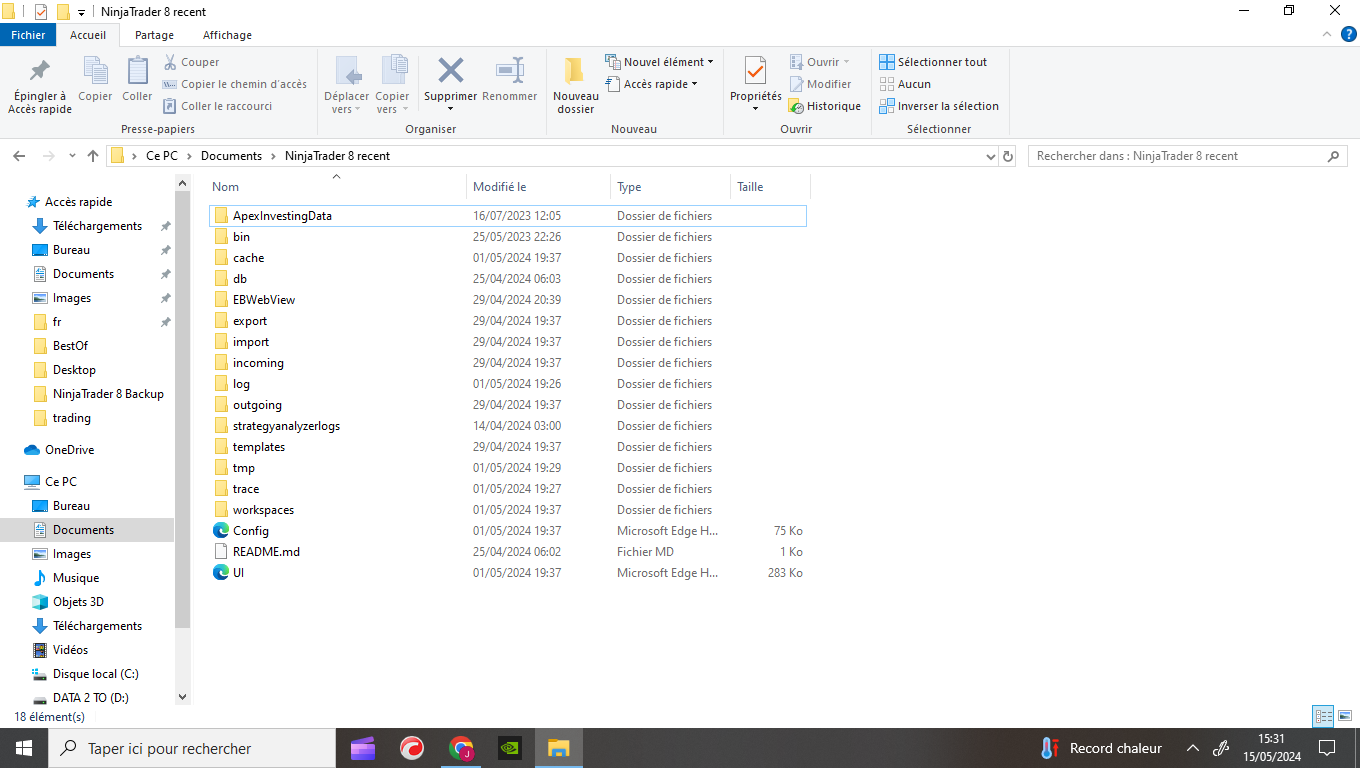Sort by the Modifié le column header
1360x768 pixels.
539,187
